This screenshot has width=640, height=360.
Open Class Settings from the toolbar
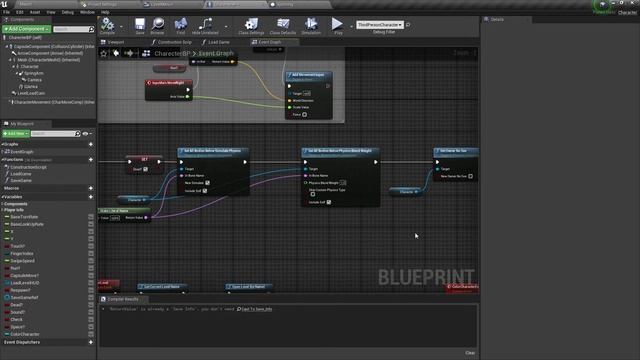click(x=251, y=24)
